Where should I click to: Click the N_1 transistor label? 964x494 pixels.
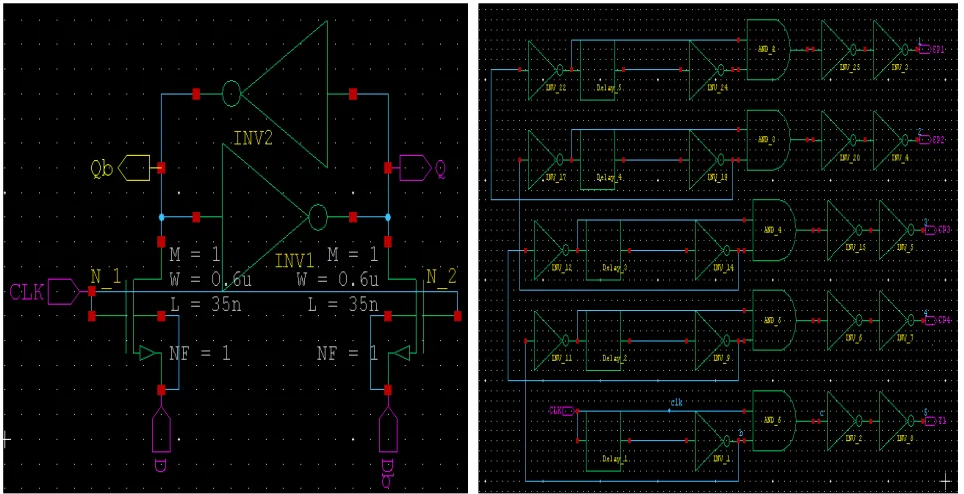click(x=105, y=276)
